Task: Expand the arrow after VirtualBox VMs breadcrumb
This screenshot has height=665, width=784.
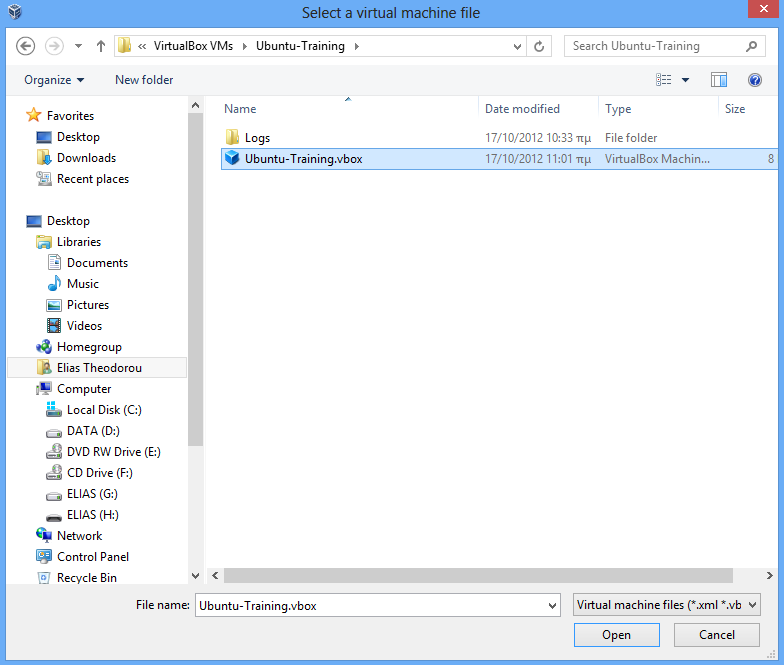Action: (244, 46)
